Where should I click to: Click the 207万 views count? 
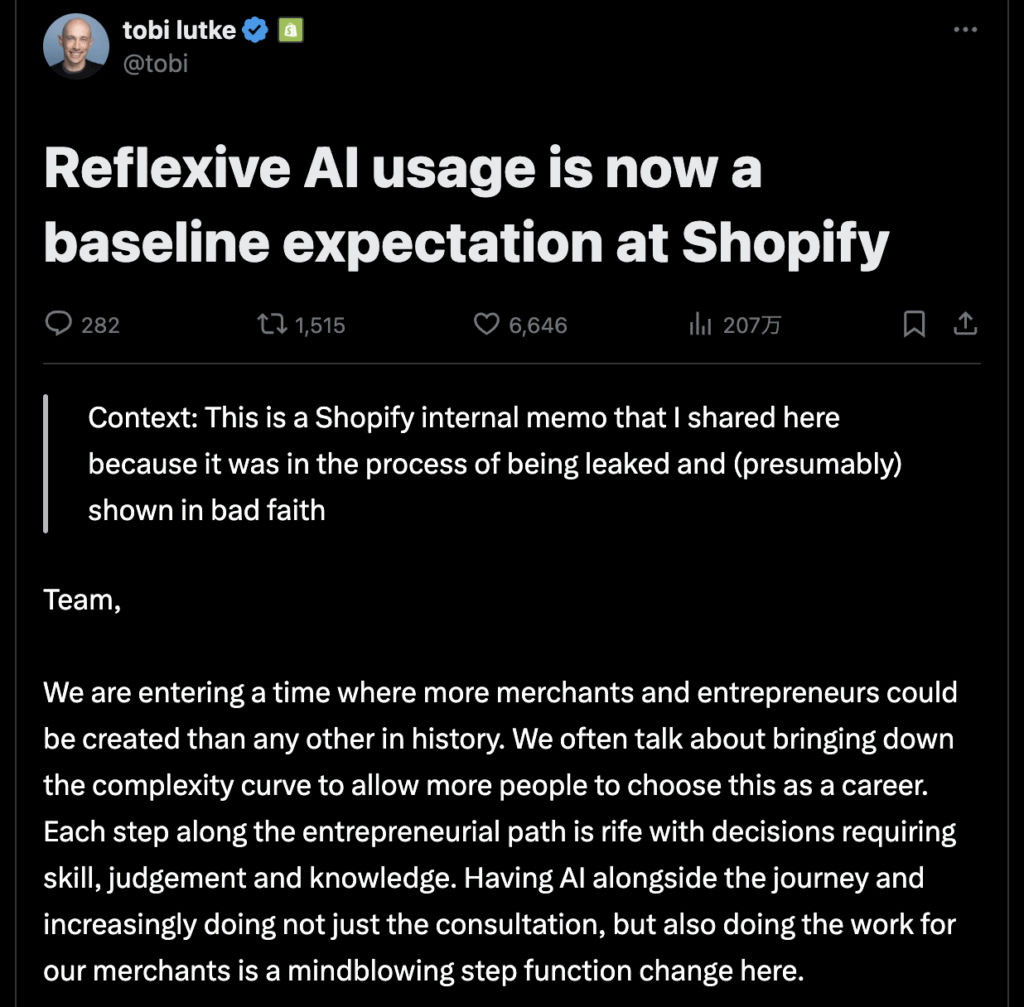[x=752, y=325]
